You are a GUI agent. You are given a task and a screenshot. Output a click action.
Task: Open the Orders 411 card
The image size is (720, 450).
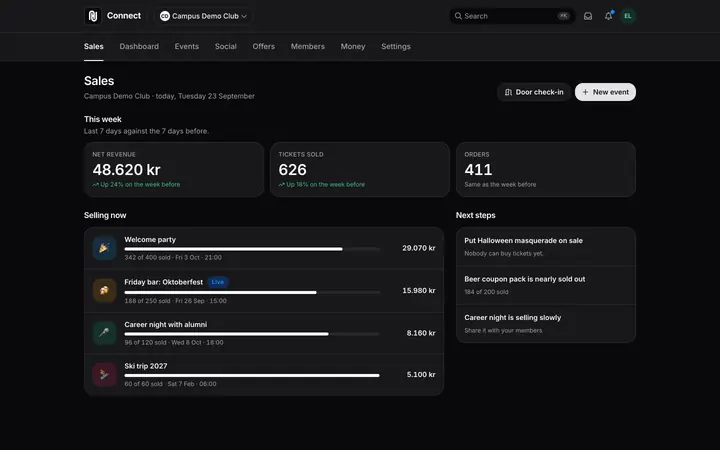546,169
